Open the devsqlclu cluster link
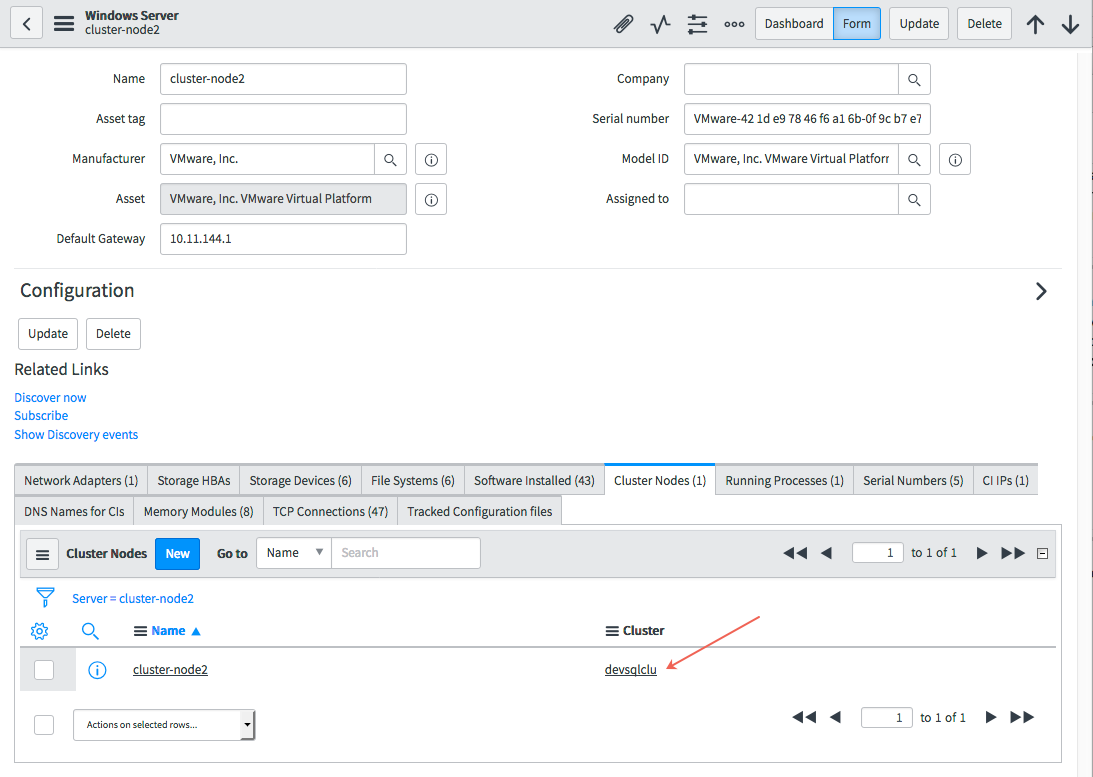The height and width of the screenshot is (777, 1093). [x=631, y=670]
